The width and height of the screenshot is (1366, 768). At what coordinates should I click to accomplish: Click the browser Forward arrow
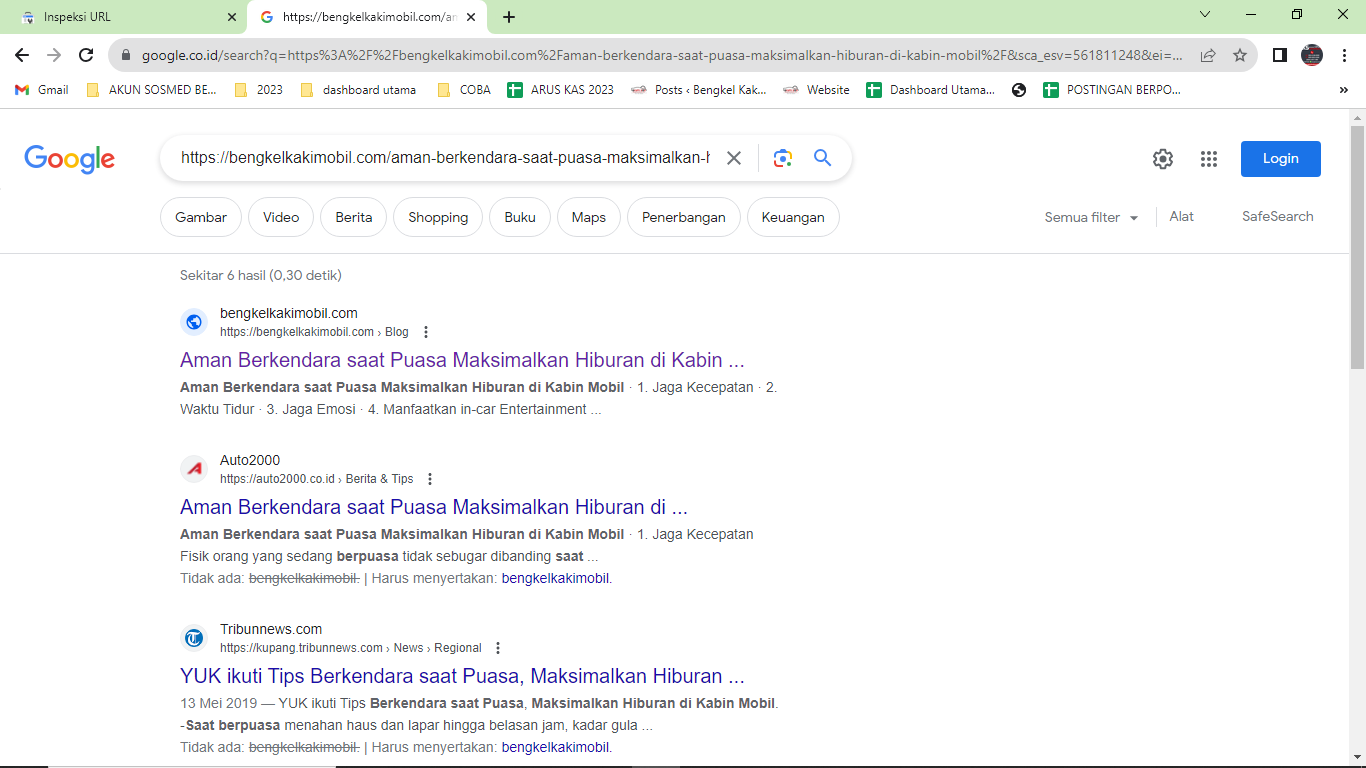tap(54, 55)
